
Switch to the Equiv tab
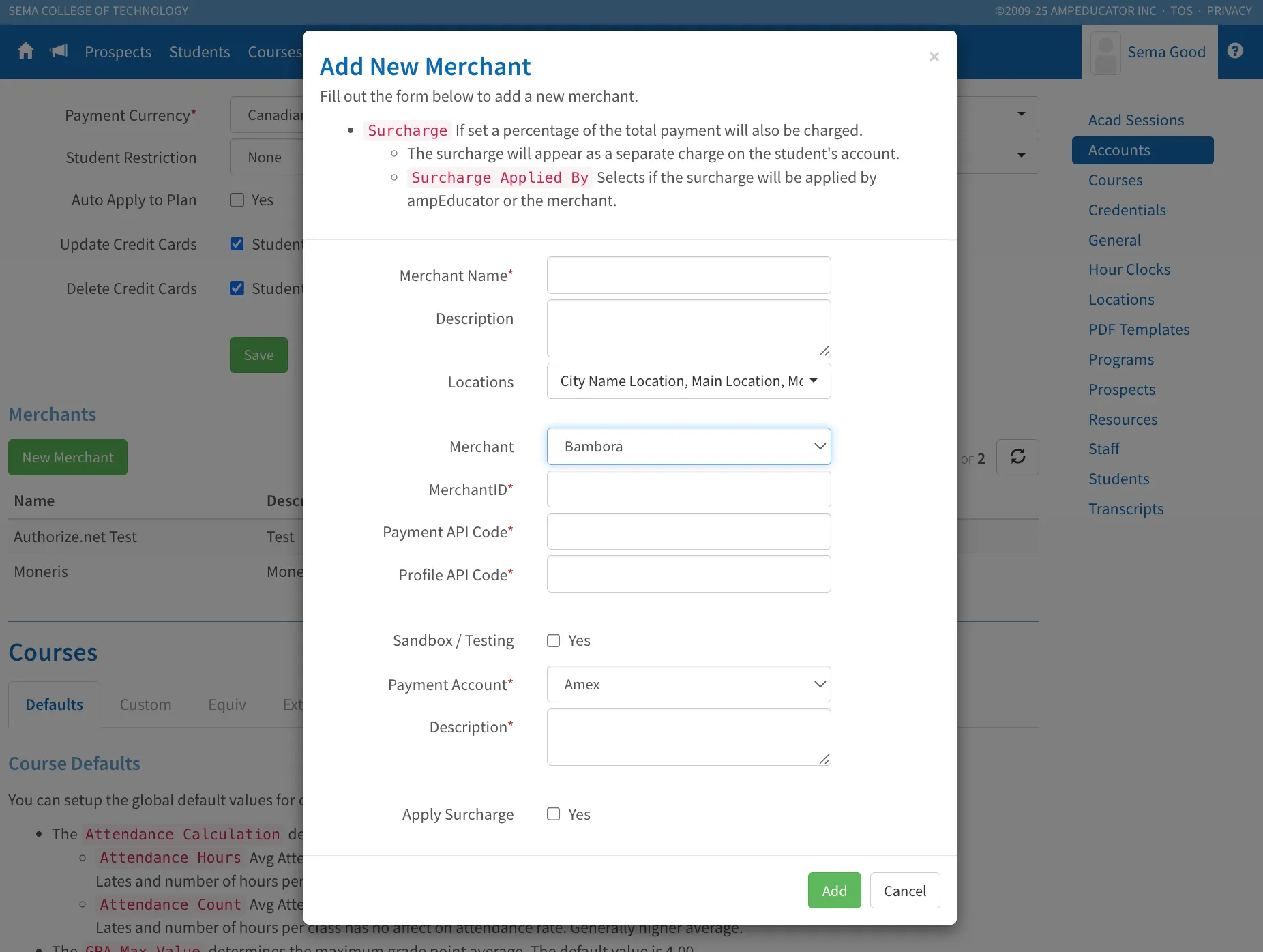pyautogui.click(x=227, y=704)
